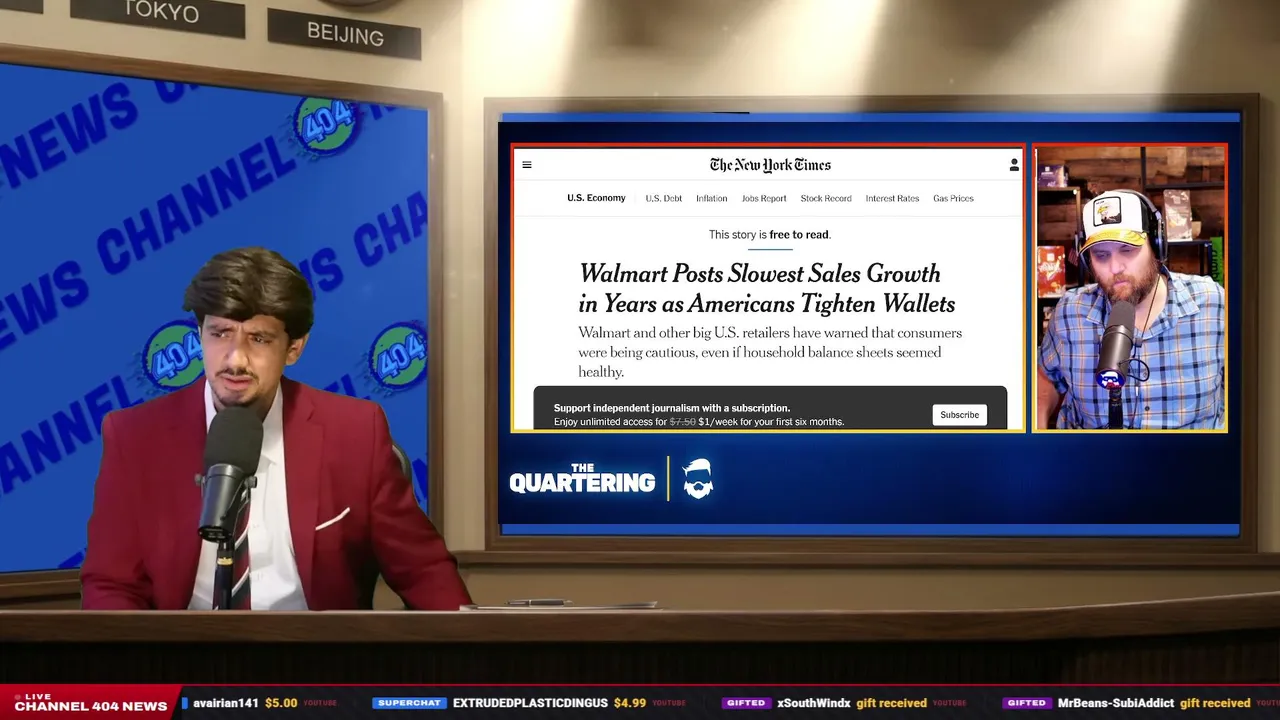Click the $1/week unlimited access offer text
The height and width of the screenshot is (720, 1280).
699,422
